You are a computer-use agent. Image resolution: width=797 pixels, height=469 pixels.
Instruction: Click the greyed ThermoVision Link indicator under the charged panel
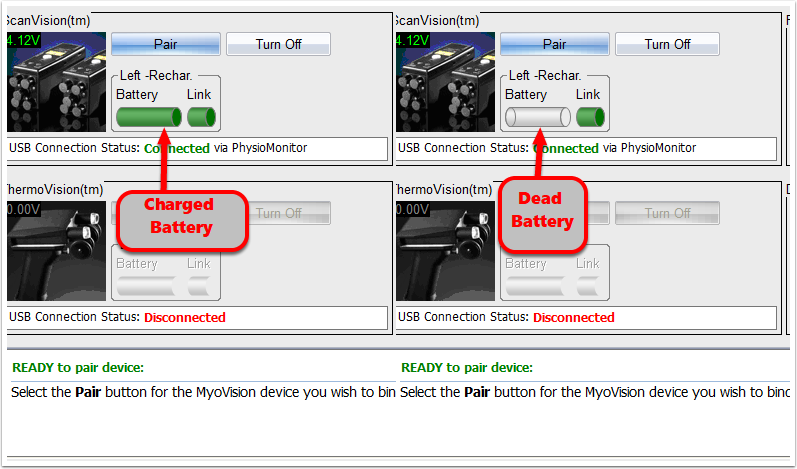[x=201, y=286]
